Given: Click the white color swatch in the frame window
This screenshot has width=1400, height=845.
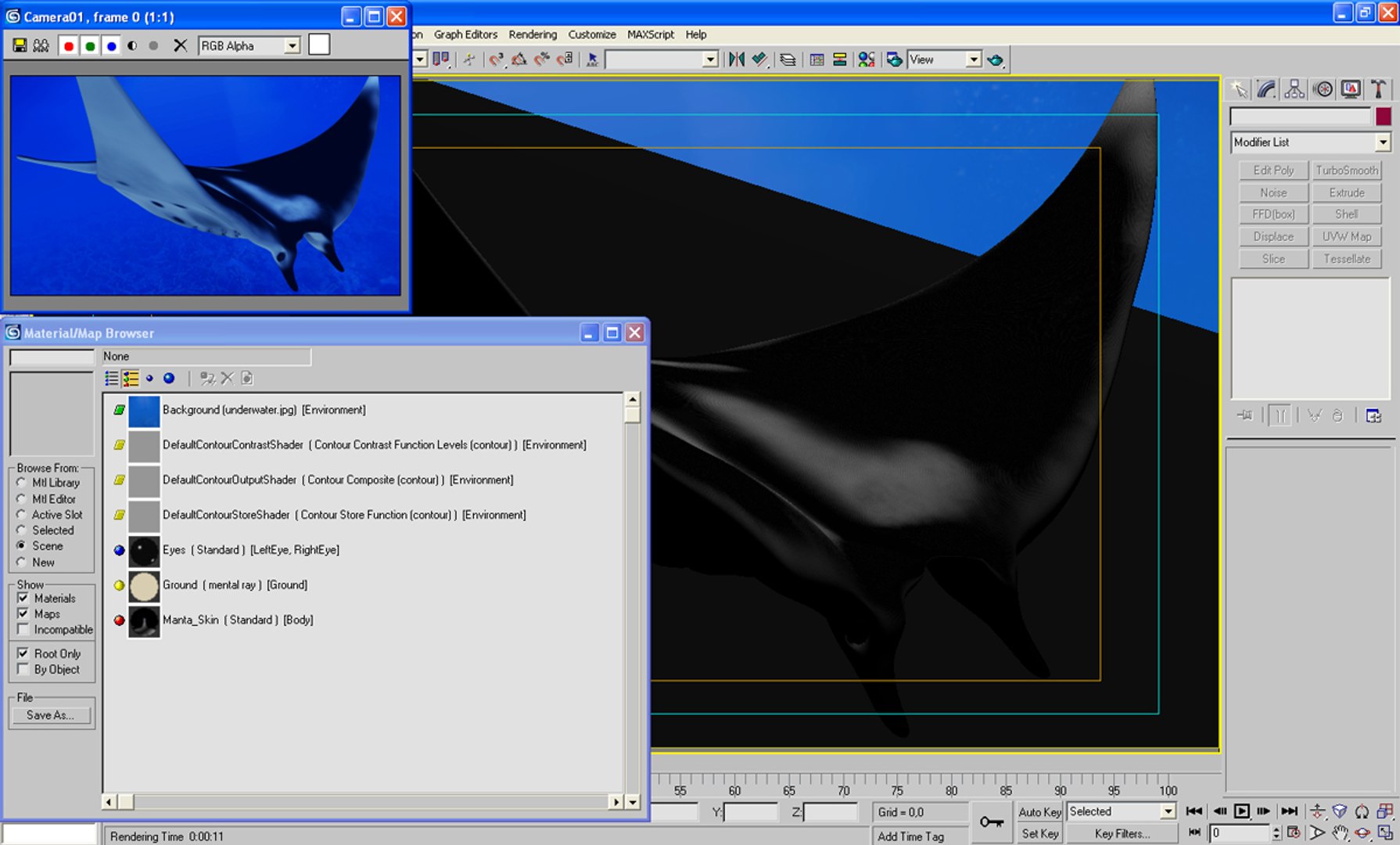Looking at the screenshot, I should tap(319, 45).
